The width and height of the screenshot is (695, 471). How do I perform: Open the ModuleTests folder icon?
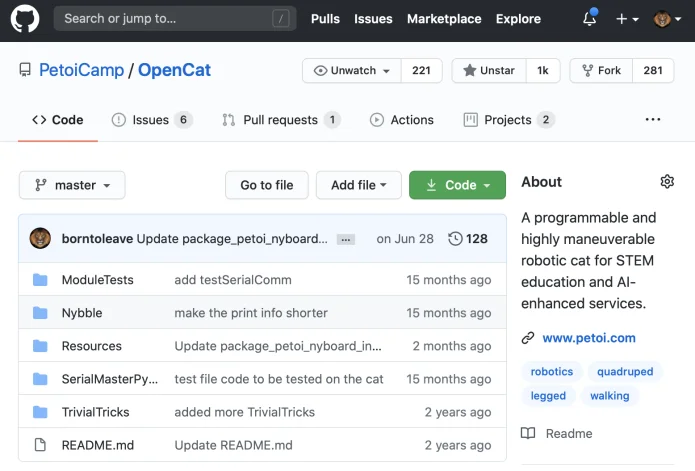point(40,280)
